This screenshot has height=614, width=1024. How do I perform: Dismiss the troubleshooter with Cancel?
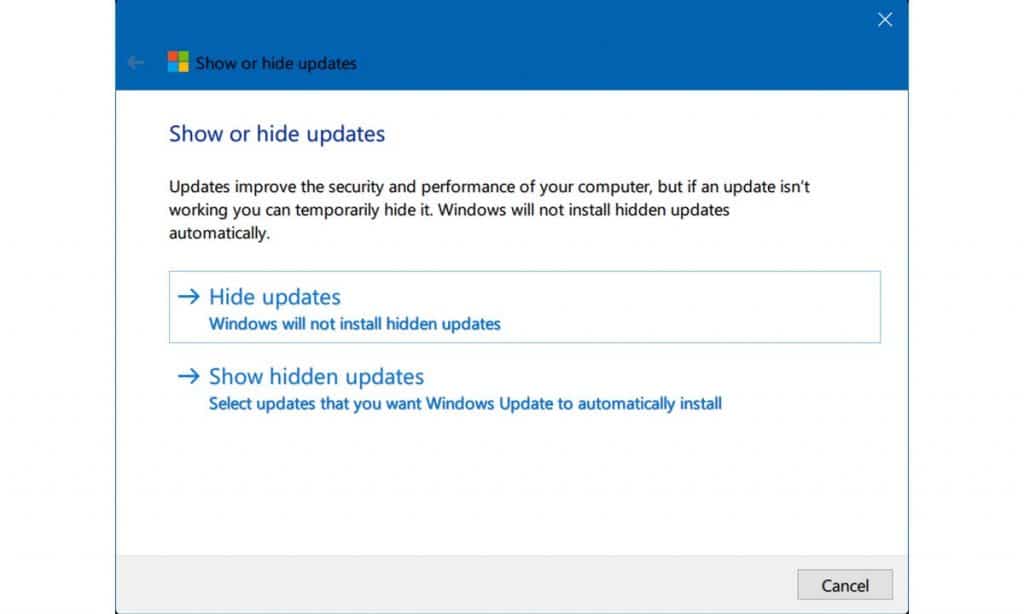(x=845, y=585)
